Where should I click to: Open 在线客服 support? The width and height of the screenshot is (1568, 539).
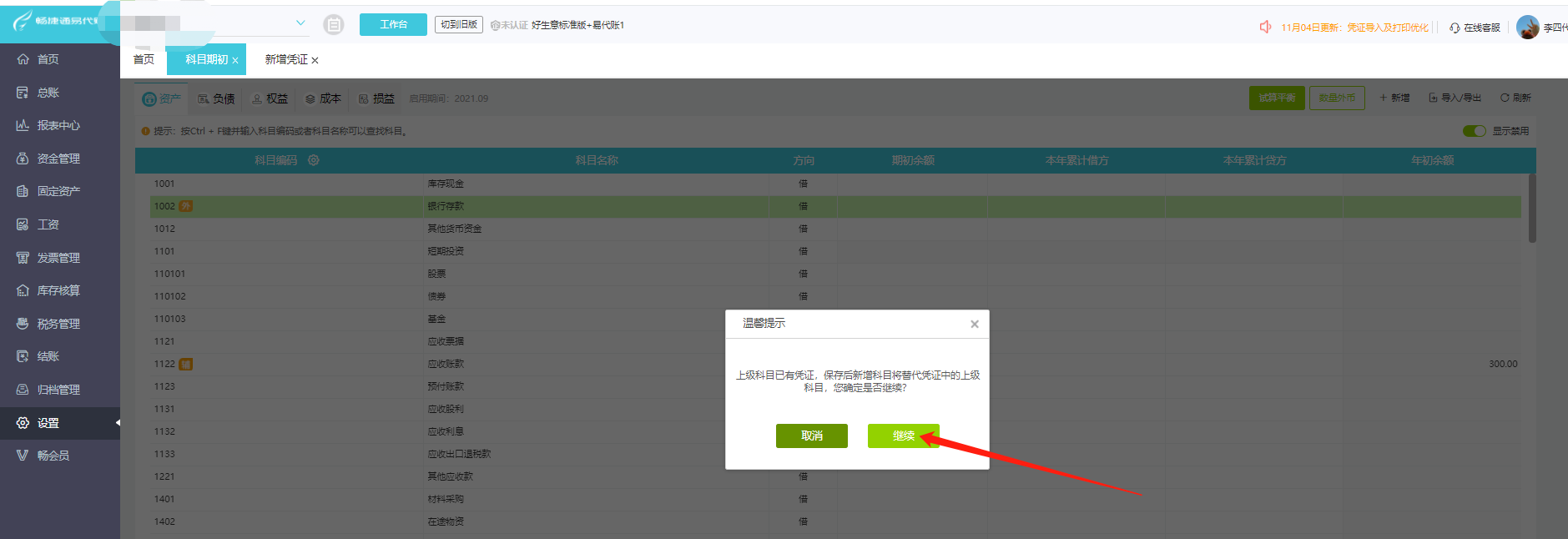coord(1475,28)
